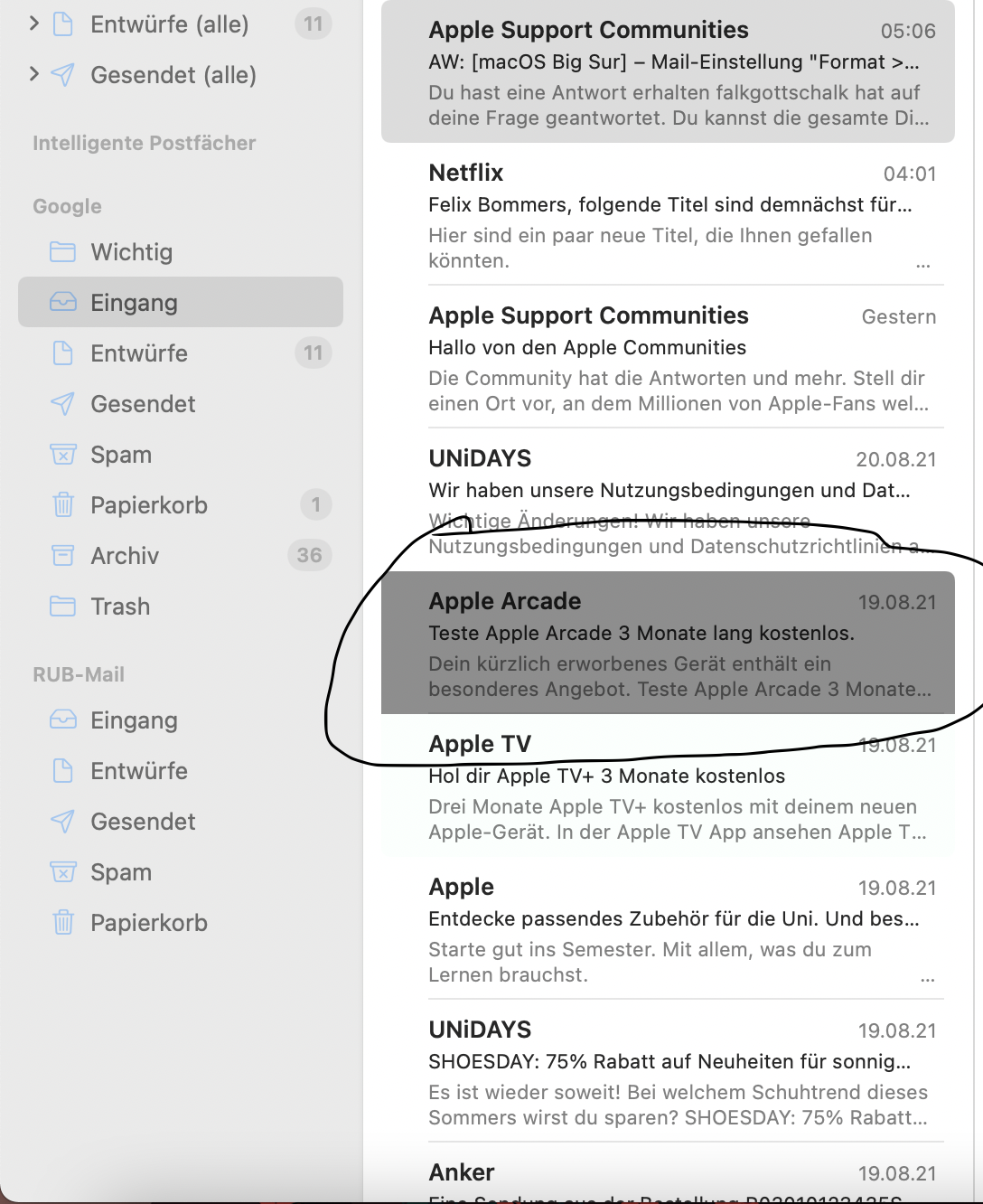Click the ellipsis in the Netflix message preview
Image resolution: width=983 pixels, height=1204 pixels.
tap(922, 266)
